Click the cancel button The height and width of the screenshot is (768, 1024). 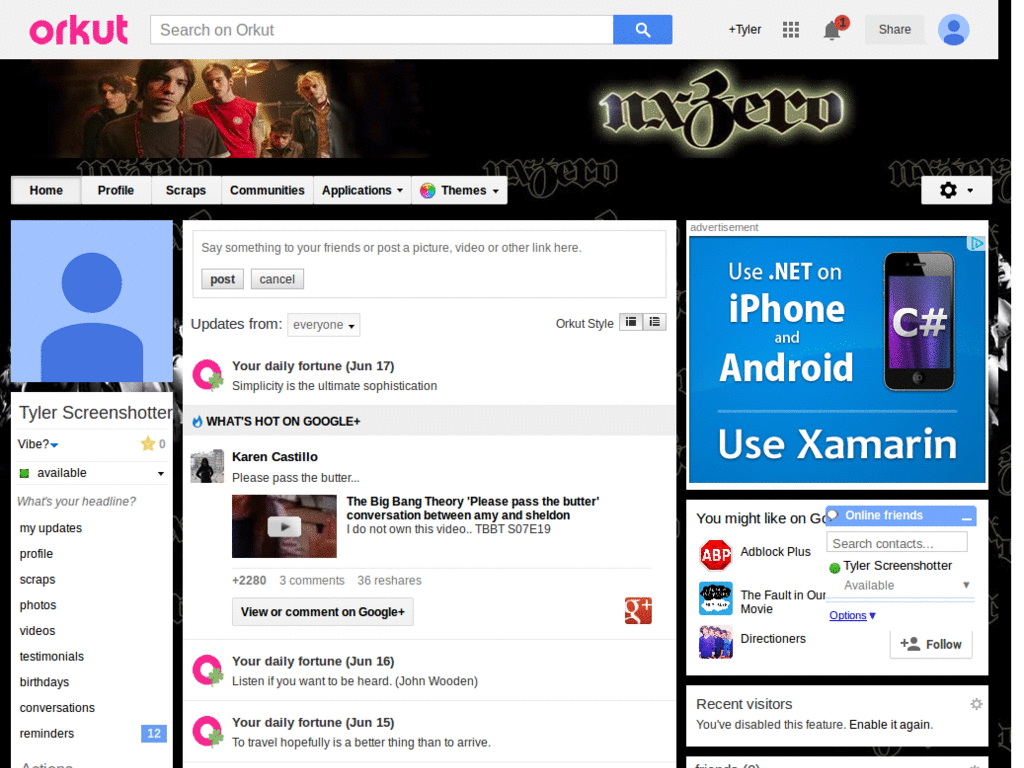pyautogui.click(x=277, y=279)
